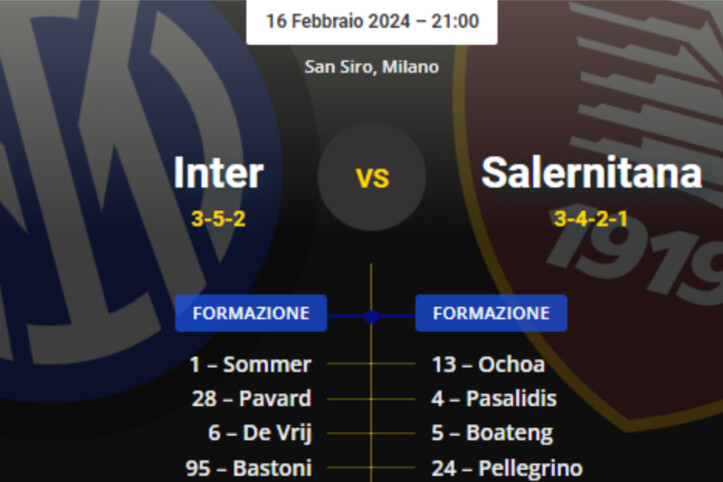Select player 24 – Pellegrino
The width and height of the screenshot is (723, 482).
tap(507, 467)
